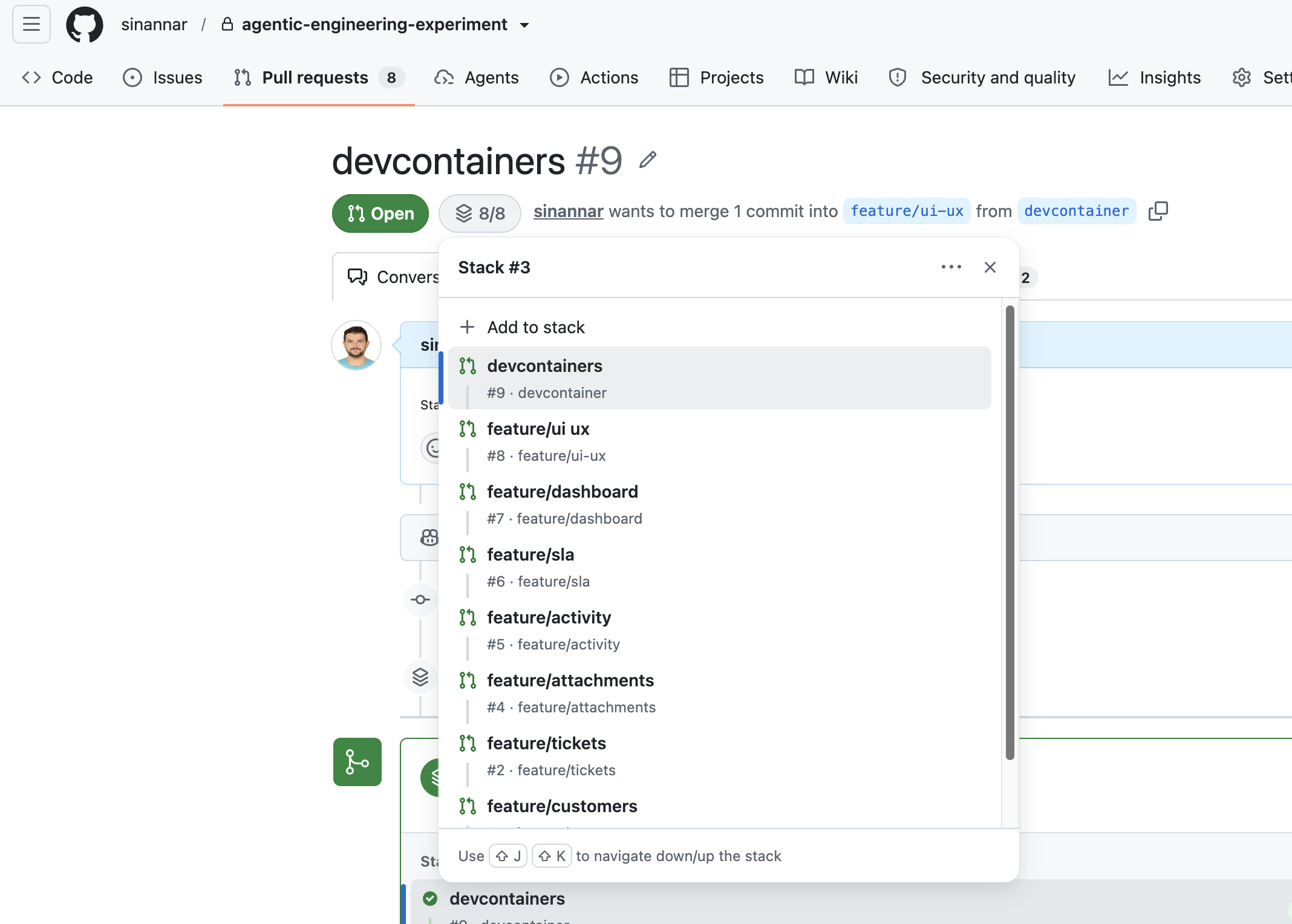Copy the head branch name
The height and width of the screenshot is (924, 1292).
tap(1158, 211)
